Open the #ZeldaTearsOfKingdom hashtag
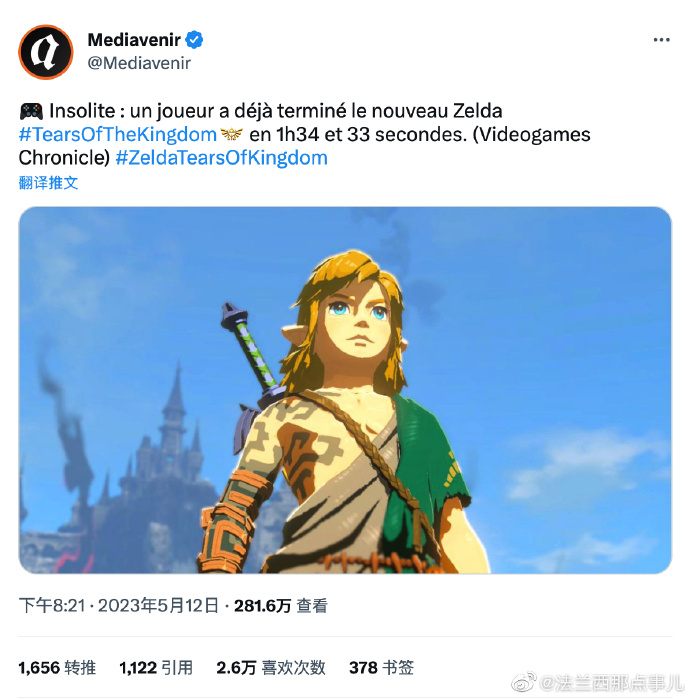Image resolution: width=690 pixels, height=699 pixels. coord(222,158)
